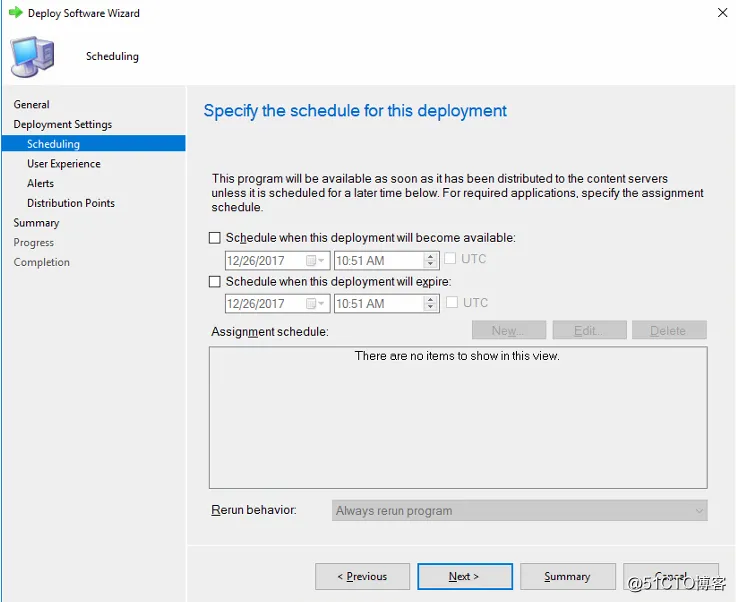
Task: Click the New assignment schedule button
Action: click(x=509, y=330)
